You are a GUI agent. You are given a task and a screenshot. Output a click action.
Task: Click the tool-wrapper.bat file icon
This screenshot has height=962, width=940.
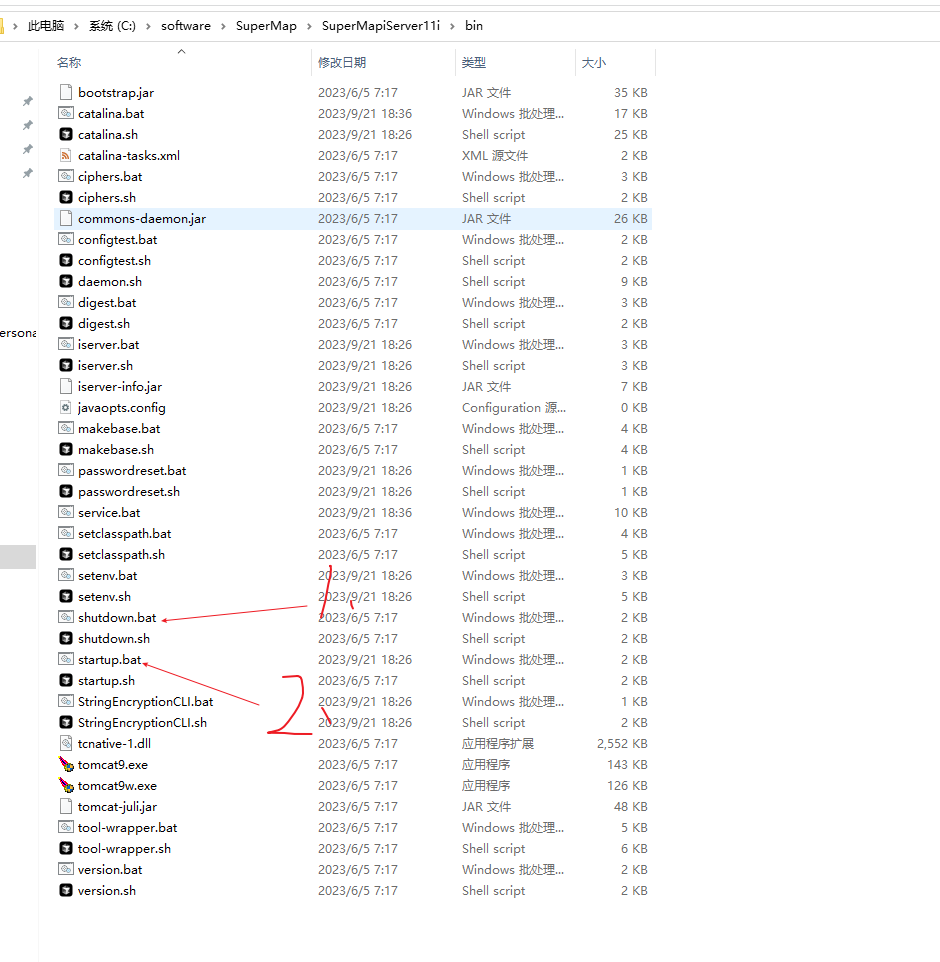tap(66, 828)
